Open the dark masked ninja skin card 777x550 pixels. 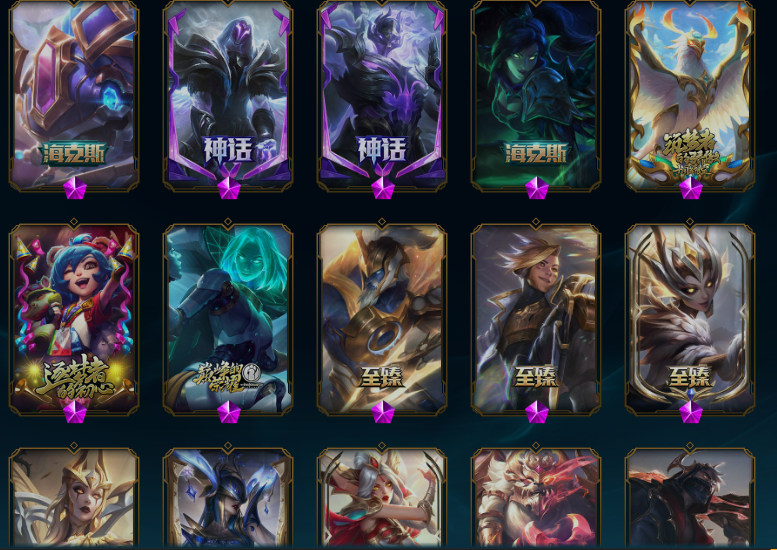coord(690,495)
